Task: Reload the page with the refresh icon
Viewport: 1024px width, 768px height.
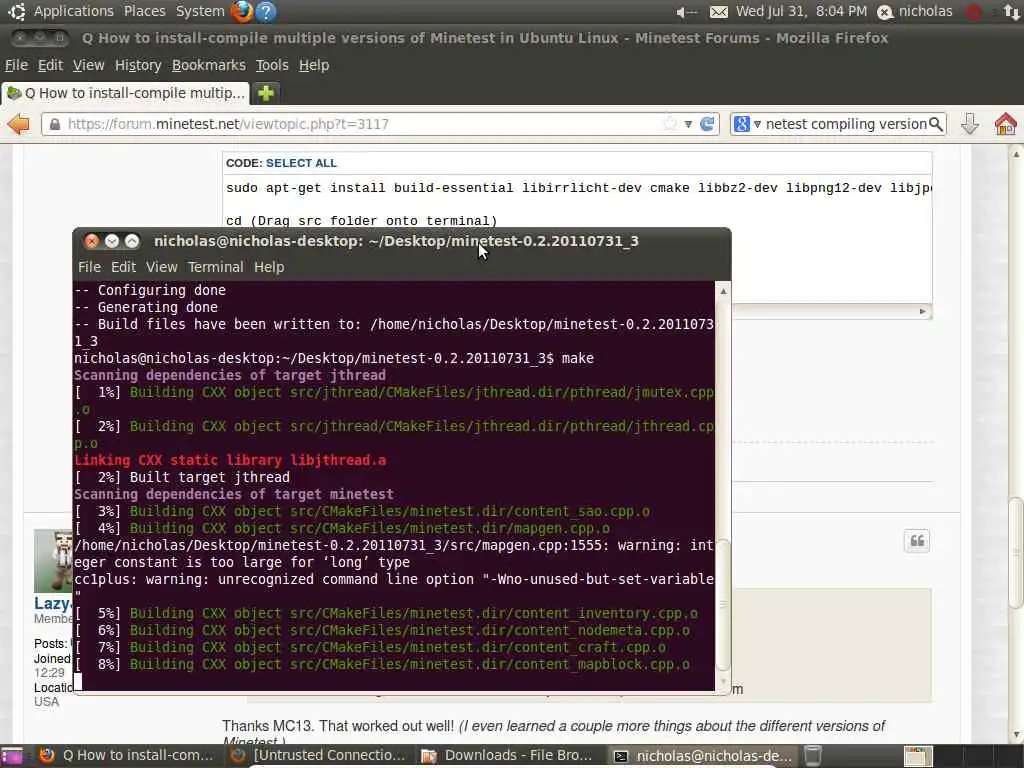Action: [707, 123]
